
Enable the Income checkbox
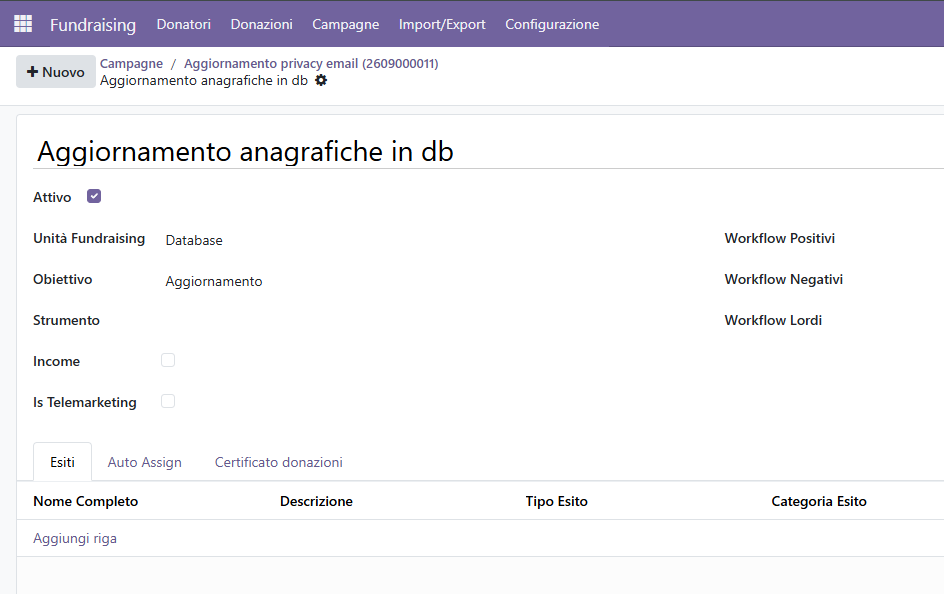point(168,360)
